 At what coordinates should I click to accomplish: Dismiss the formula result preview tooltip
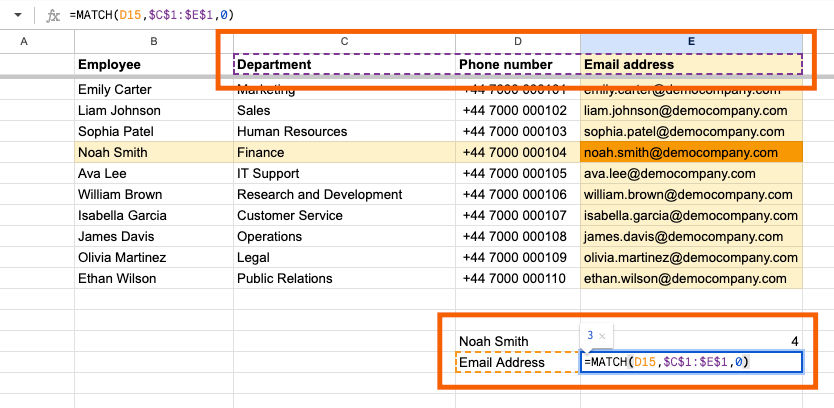tap(602, 336)
